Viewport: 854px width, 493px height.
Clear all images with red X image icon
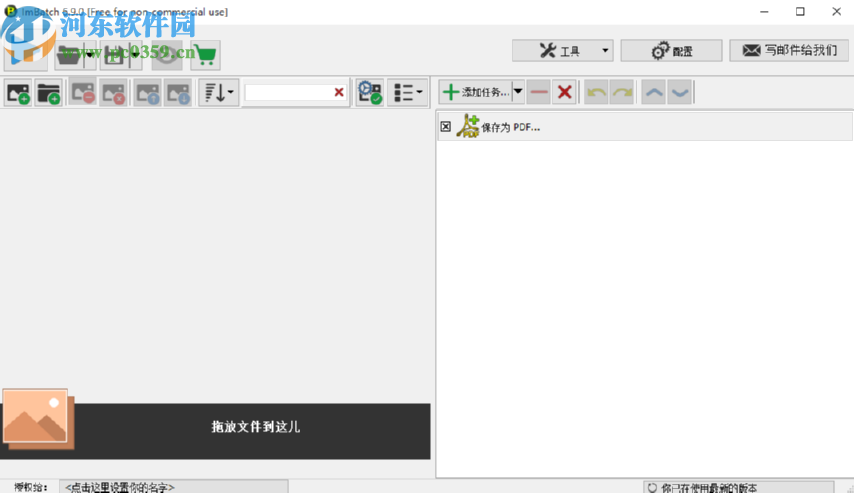113,93
